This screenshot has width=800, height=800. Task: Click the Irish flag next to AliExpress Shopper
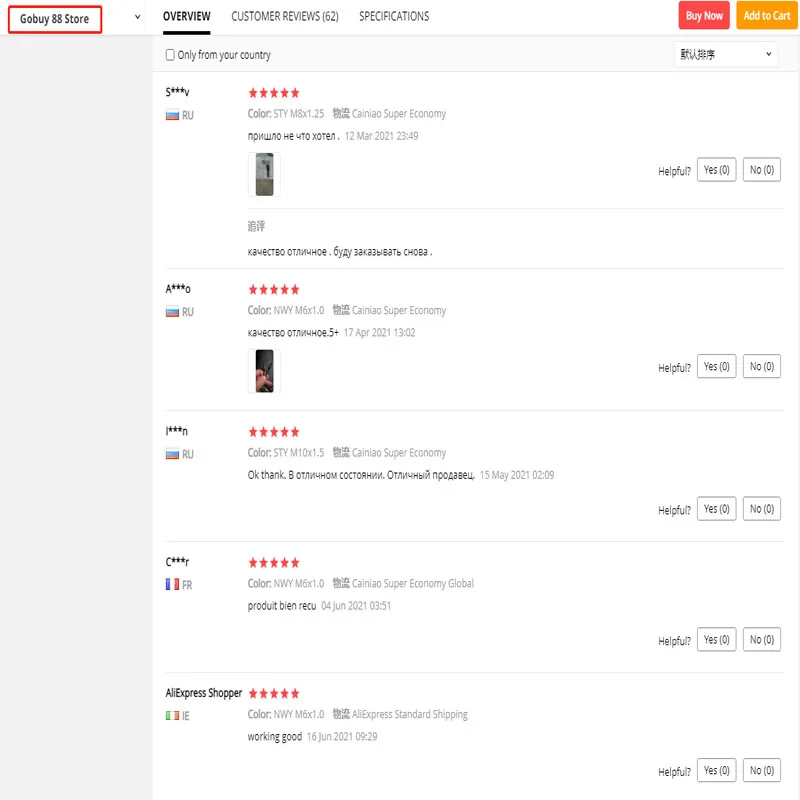(x=172, y=716)
